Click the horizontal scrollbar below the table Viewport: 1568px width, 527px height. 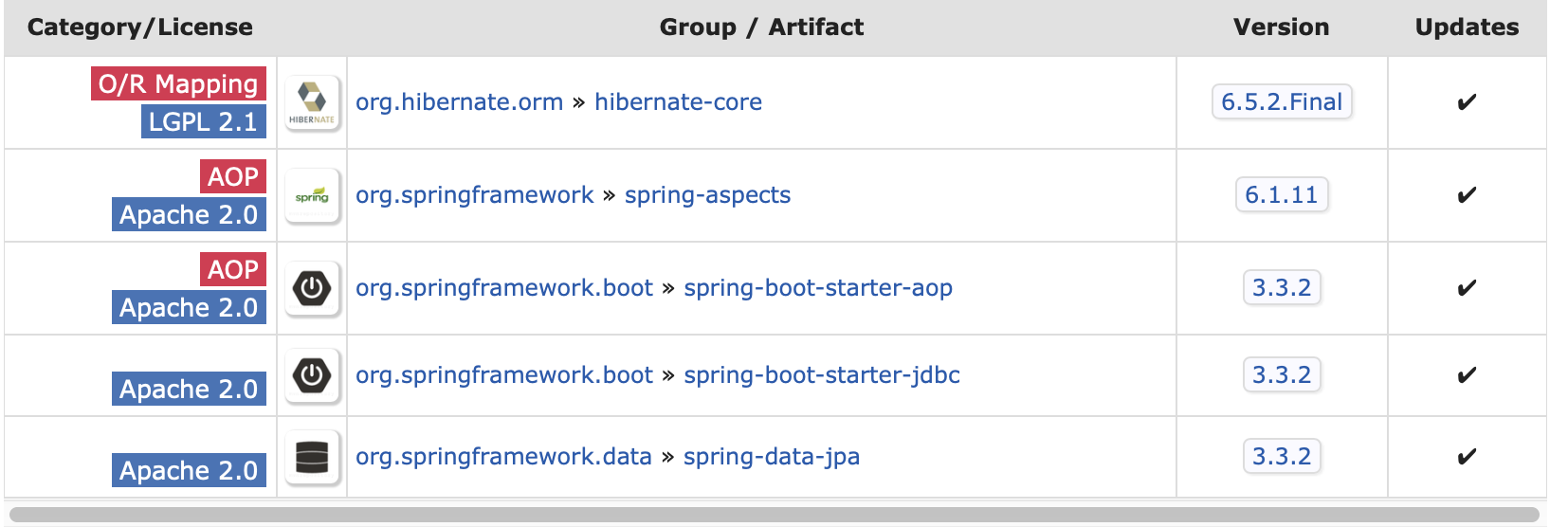774,515
